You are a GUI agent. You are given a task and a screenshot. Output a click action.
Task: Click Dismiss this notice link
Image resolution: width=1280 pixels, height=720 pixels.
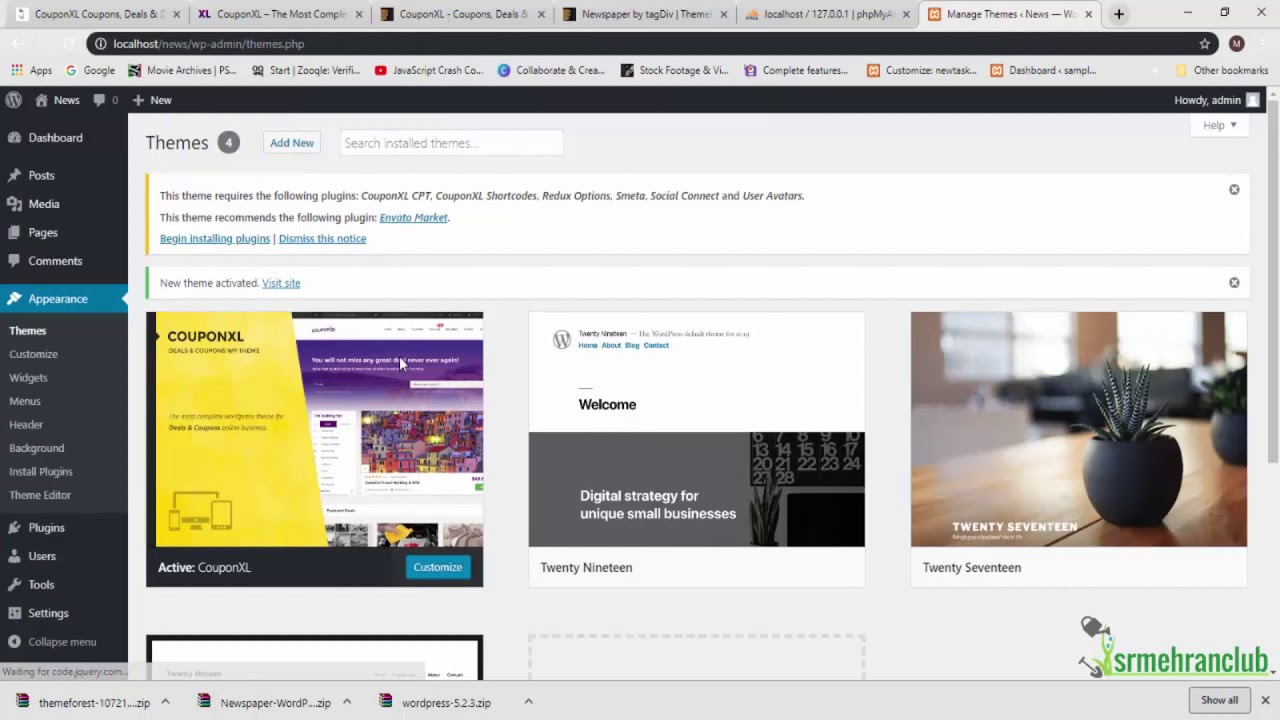pyautogui.click(x=322, y=239)
